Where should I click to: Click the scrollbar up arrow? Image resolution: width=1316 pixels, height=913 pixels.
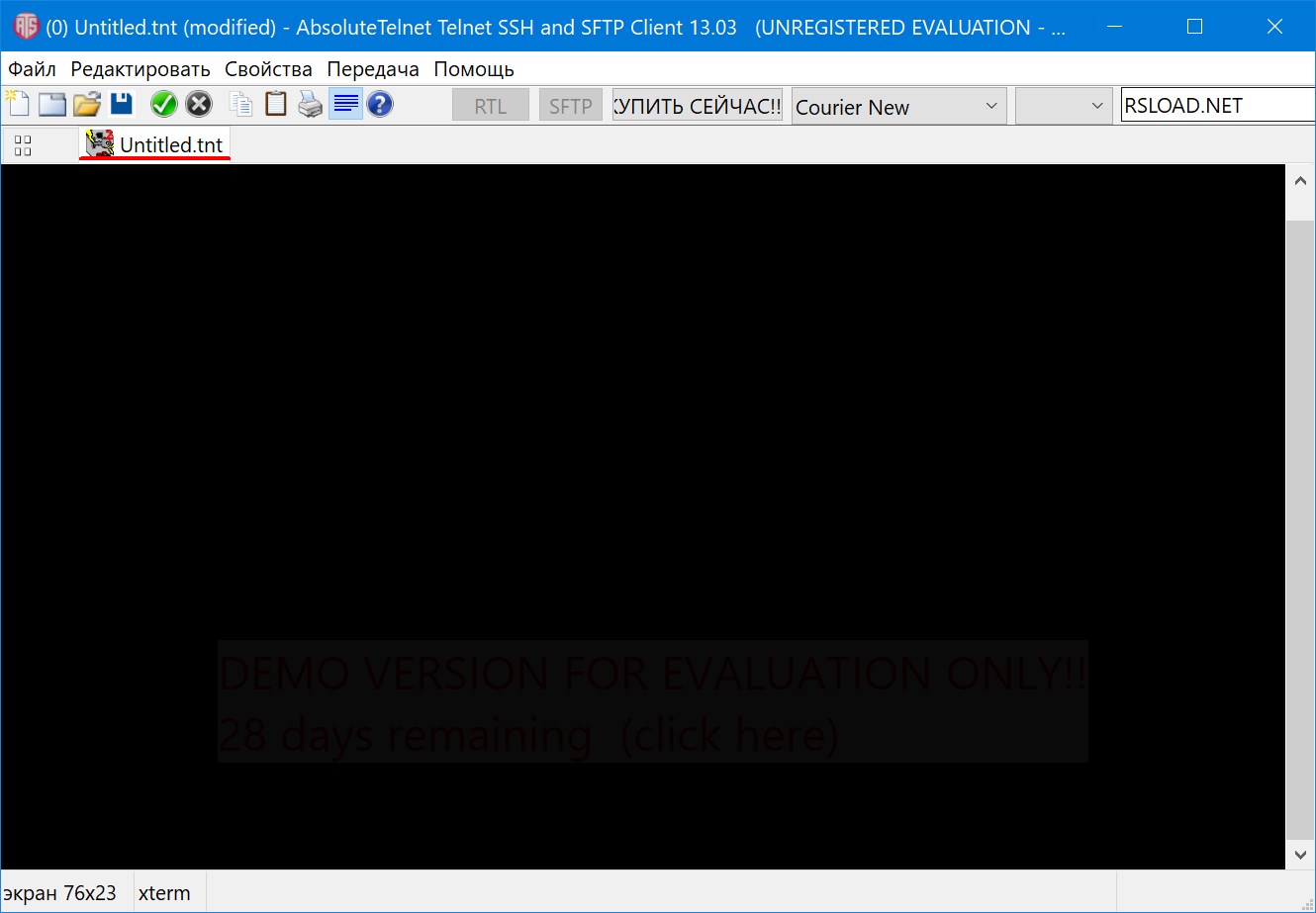click(1300, 180)
